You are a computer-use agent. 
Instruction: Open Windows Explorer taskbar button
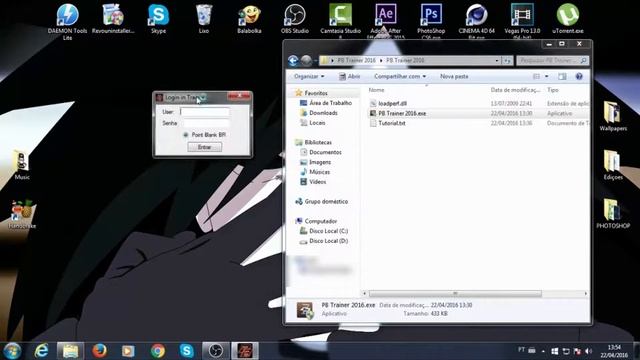(x=70, y=351)
